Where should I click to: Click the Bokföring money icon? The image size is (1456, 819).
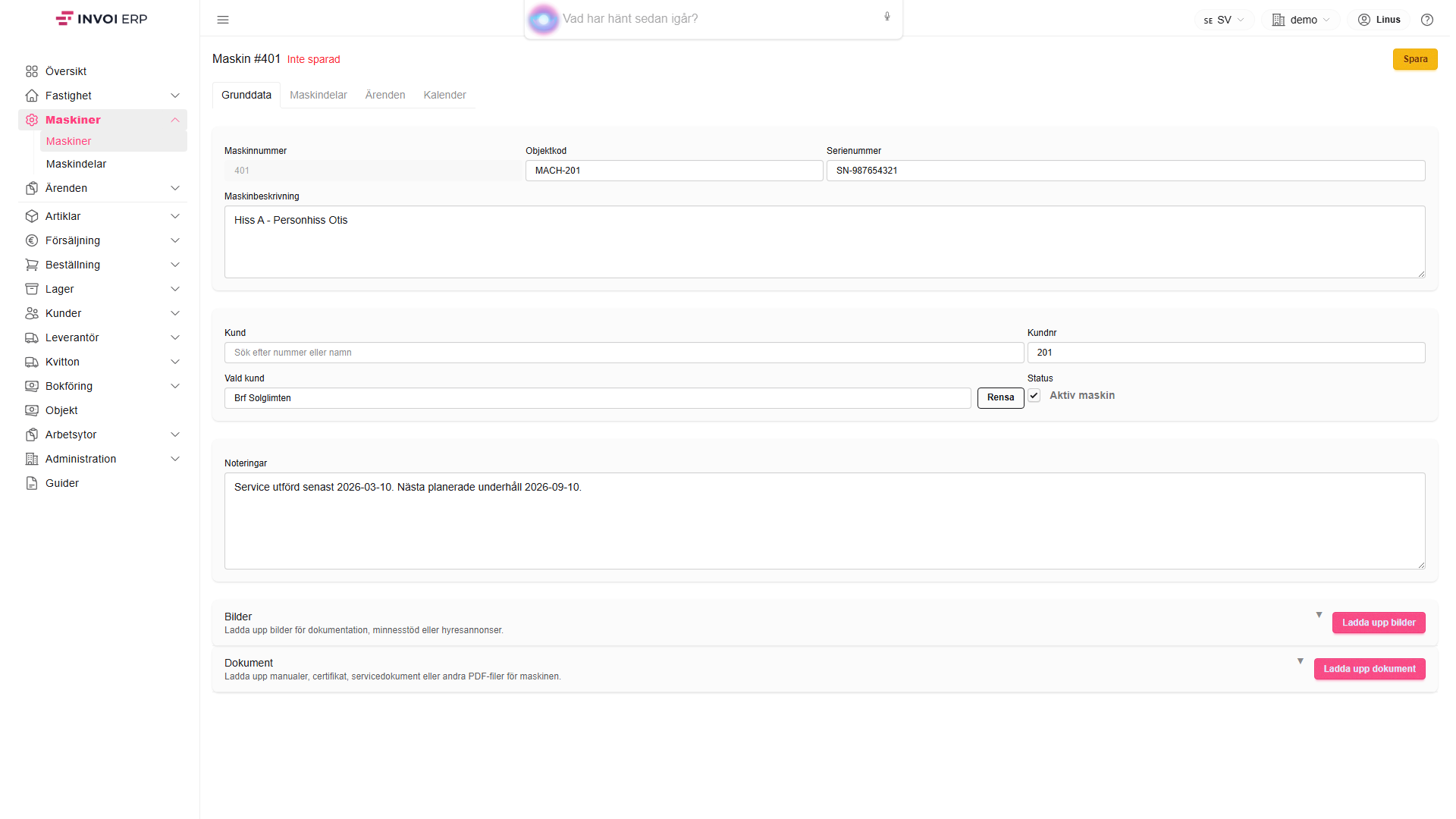[x=32, y=386]
